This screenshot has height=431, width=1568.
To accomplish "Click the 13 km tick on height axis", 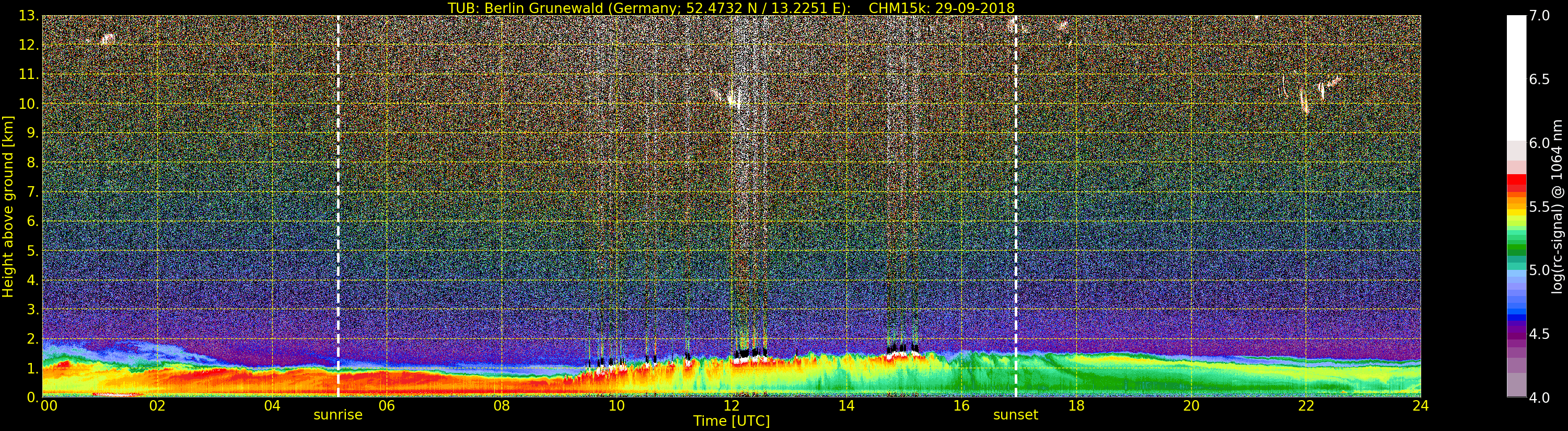I will pyautogui.click(x=27, y=16).
